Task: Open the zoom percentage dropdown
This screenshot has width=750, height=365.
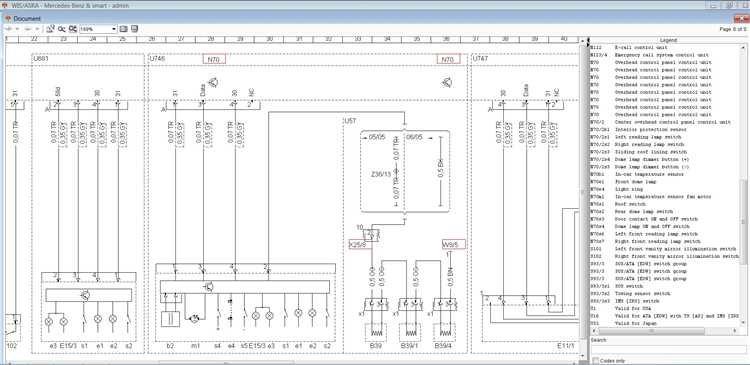Action: click(114, 29)
